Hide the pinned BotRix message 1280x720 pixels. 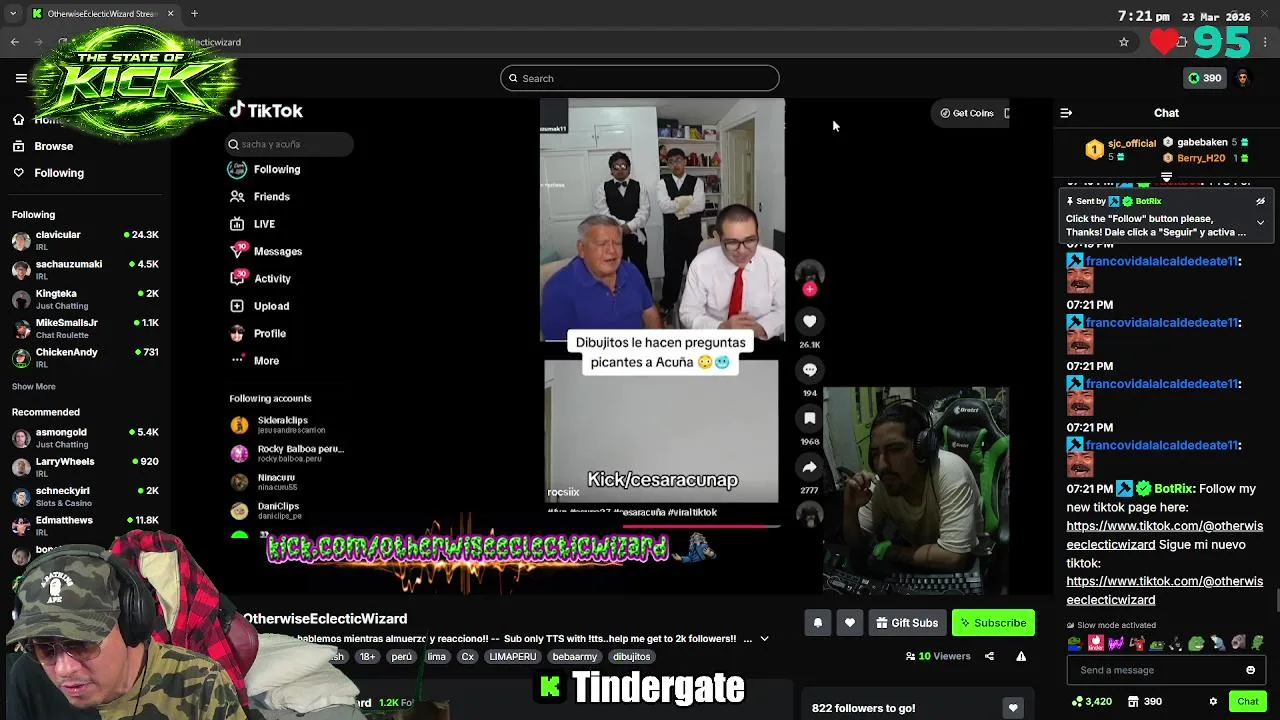coord(1260,201)
